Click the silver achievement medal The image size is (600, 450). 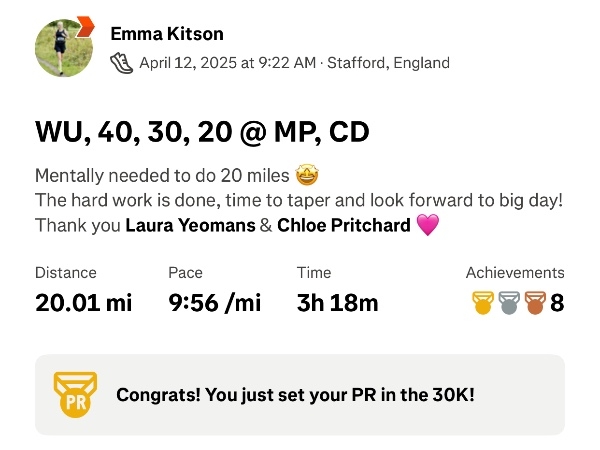pos(509,303)
